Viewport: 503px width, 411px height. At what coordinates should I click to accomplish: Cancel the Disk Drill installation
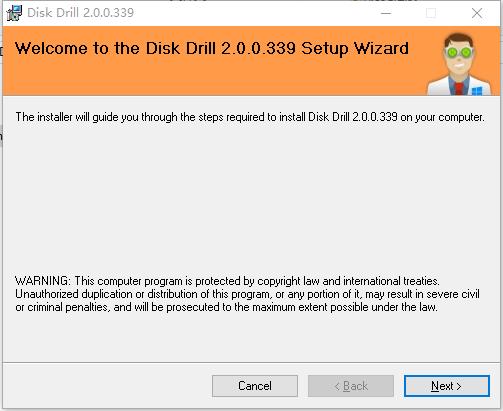[x=255, y=386]
